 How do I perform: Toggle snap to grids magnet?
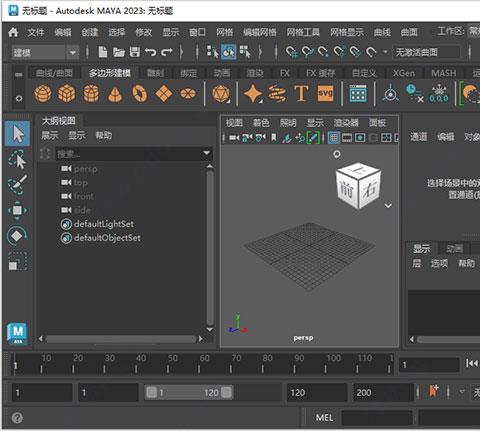pos(292,52)
